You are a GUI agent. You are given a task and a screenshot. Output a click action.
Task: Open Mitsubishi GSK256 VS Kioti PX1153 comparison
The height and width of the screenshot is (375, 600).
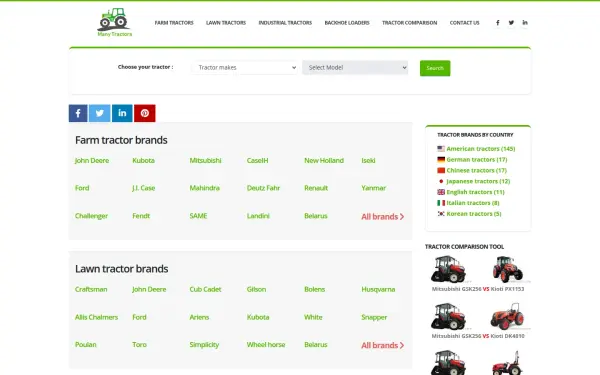click(478, 289)
